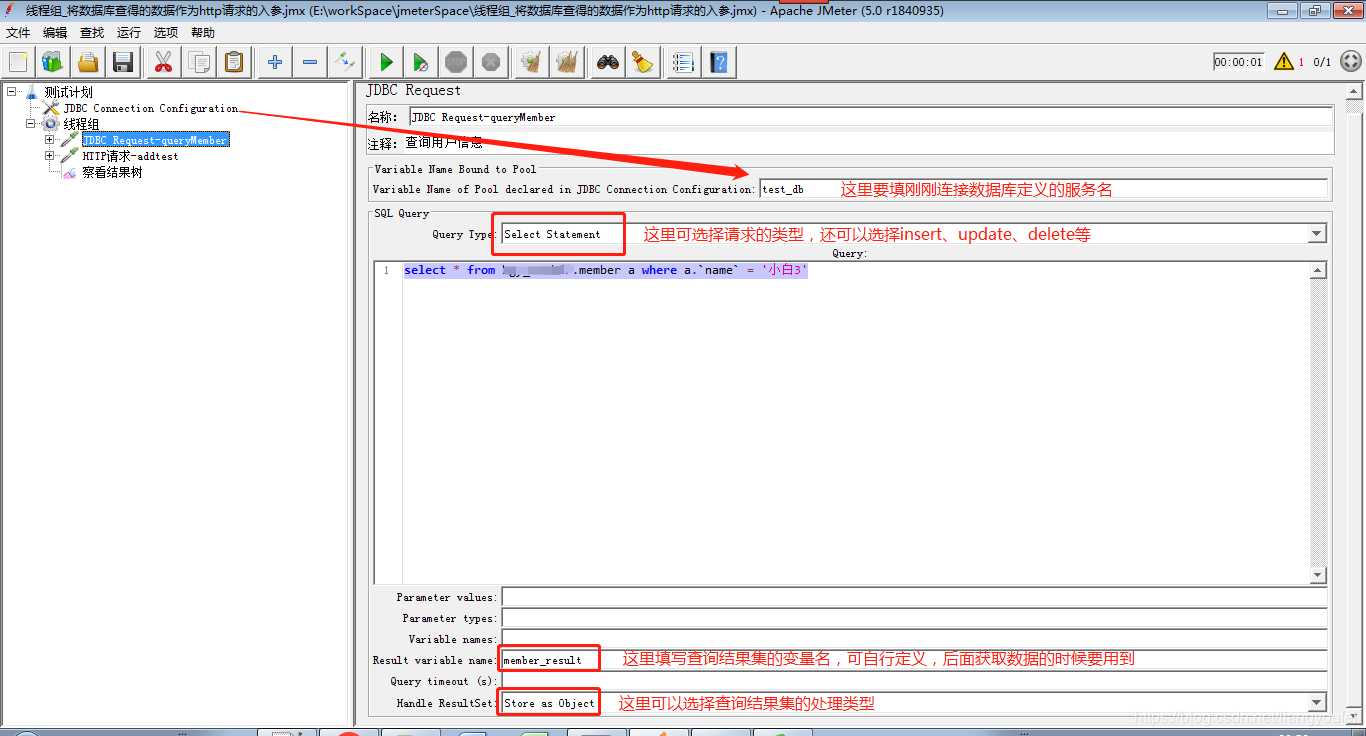Cut the selected element with scissors icon
The image size is (1366, 736).
[164, 62]
